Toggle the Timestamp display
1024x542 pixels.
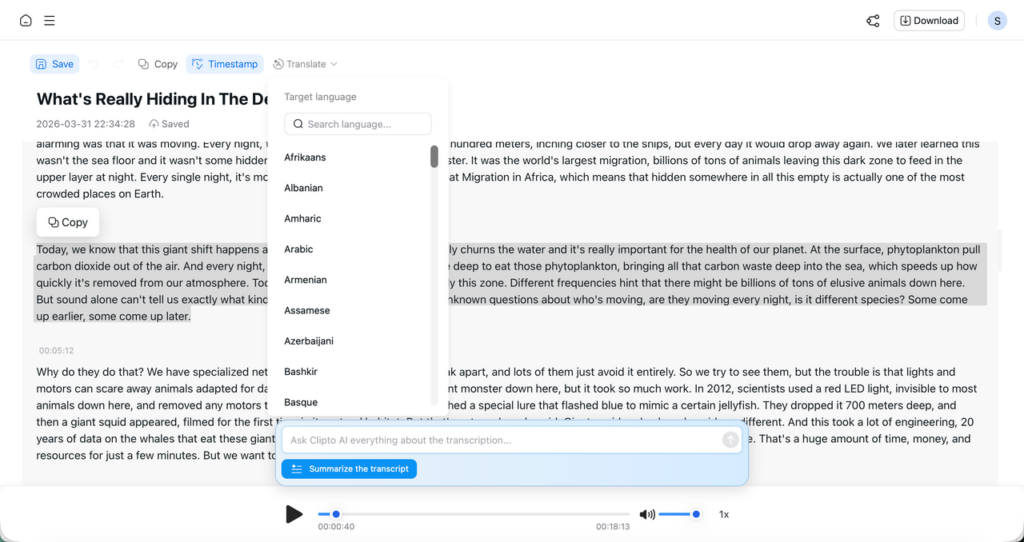click(x=225, y=64)
